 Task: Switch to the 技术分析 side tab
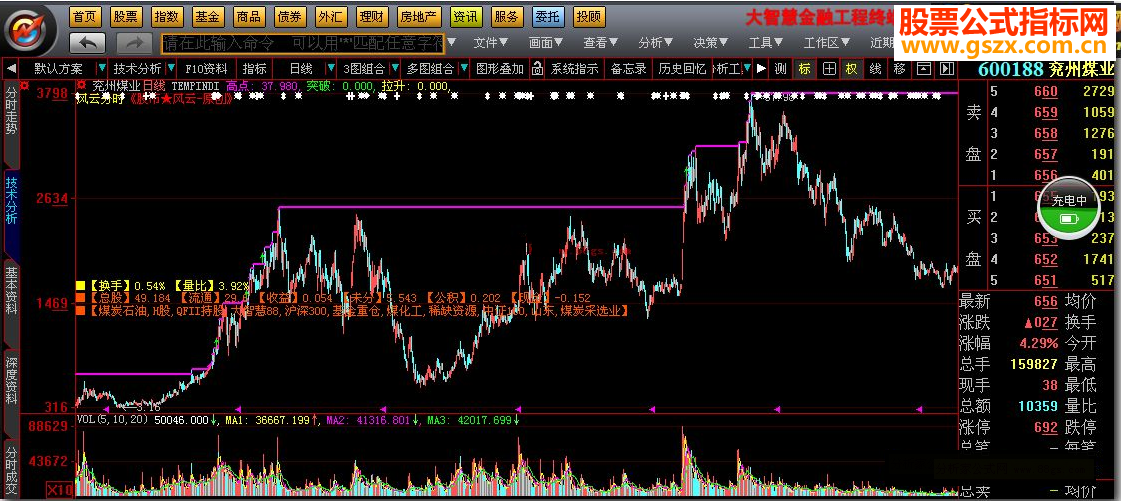[11, 209]
